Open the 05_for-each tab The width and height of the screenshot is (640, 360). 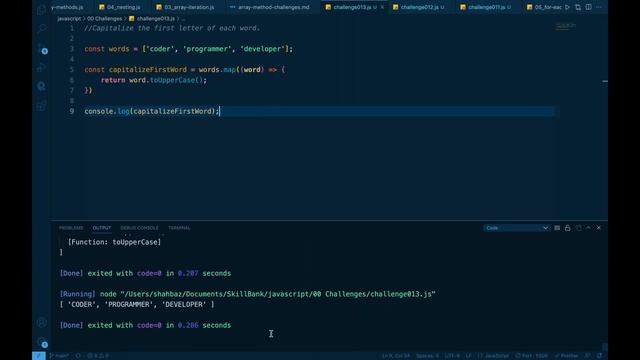(x=544, y=7)
